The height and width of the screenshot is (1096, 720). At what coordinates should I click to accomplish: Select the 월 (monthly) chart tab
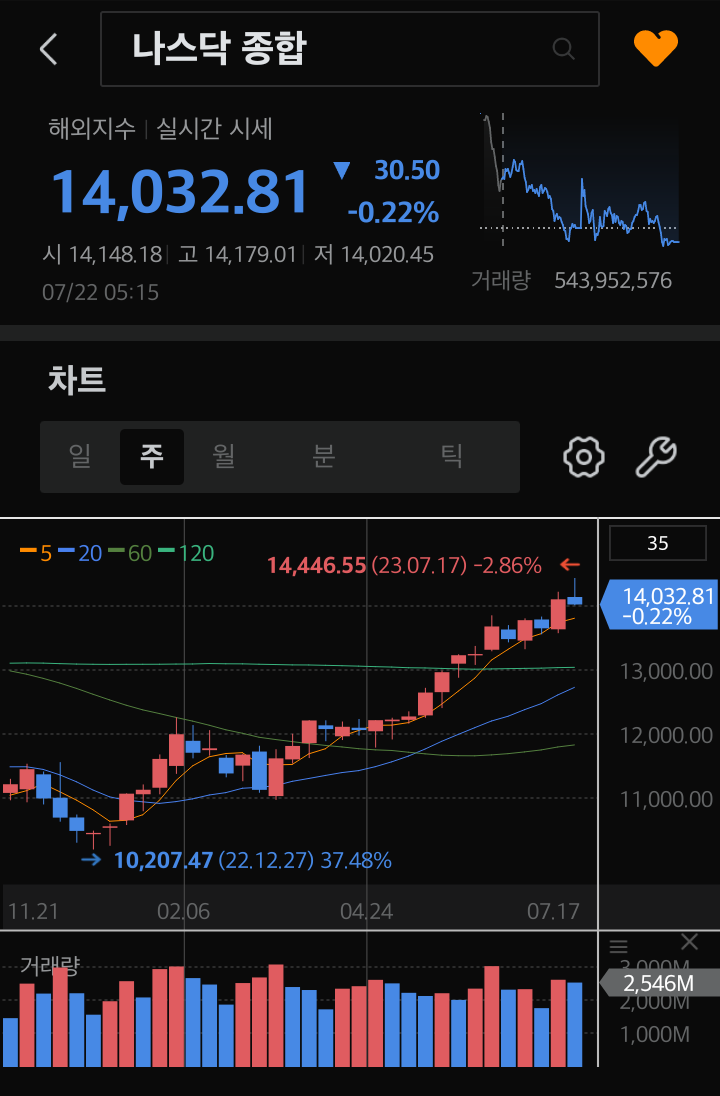point(224,456)
